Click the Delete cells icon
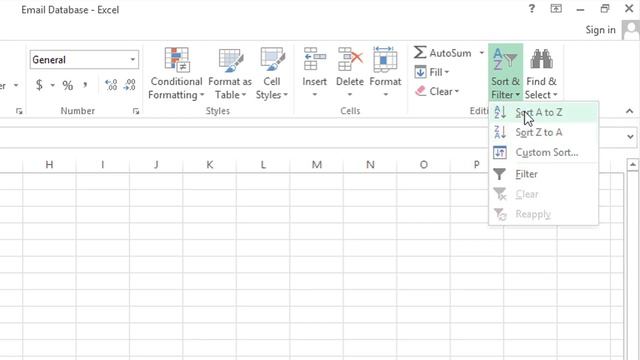This screenshot has height=360, width=640. pos(350,59)
